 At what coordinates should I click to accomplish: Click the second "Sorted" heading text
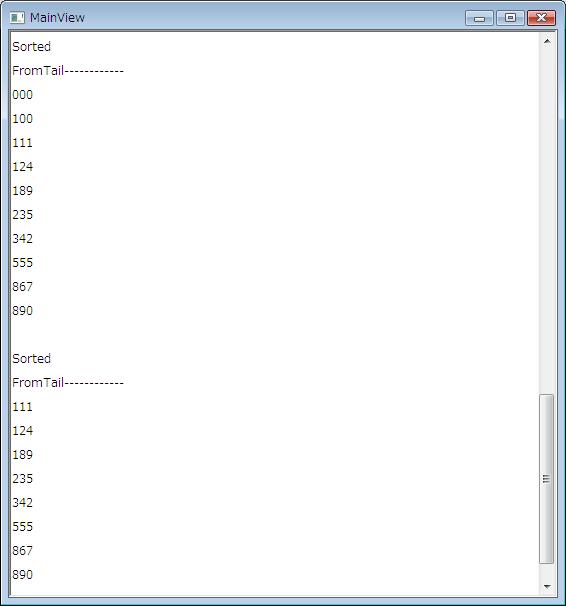(31, 359)
